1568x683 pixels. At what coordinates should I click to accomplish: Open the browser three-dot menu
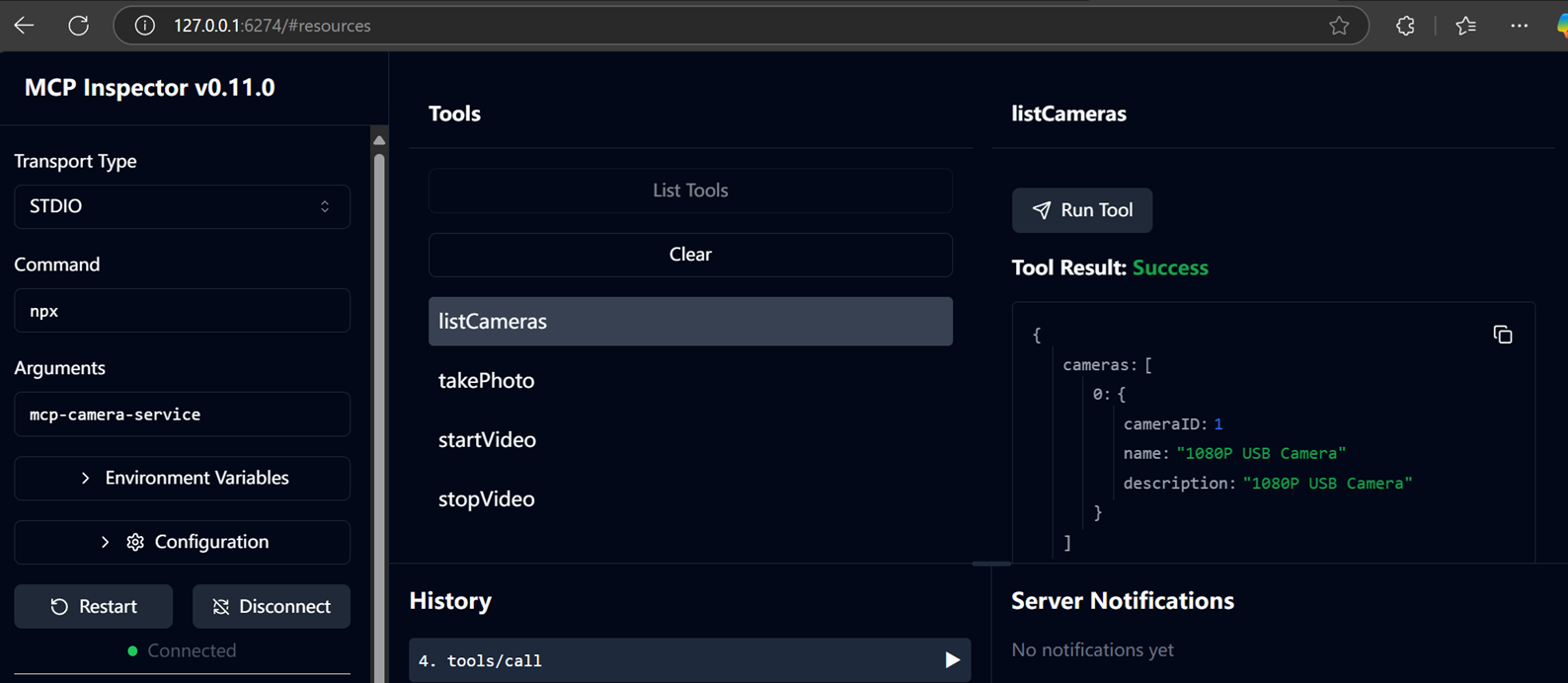tap(1520, 26)
